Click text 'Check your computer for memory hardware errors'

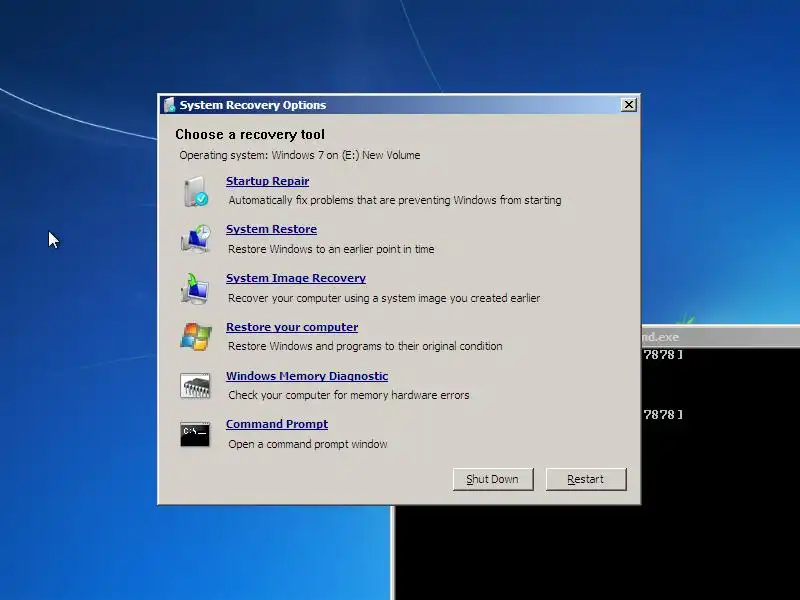click(x=348, y=395)
